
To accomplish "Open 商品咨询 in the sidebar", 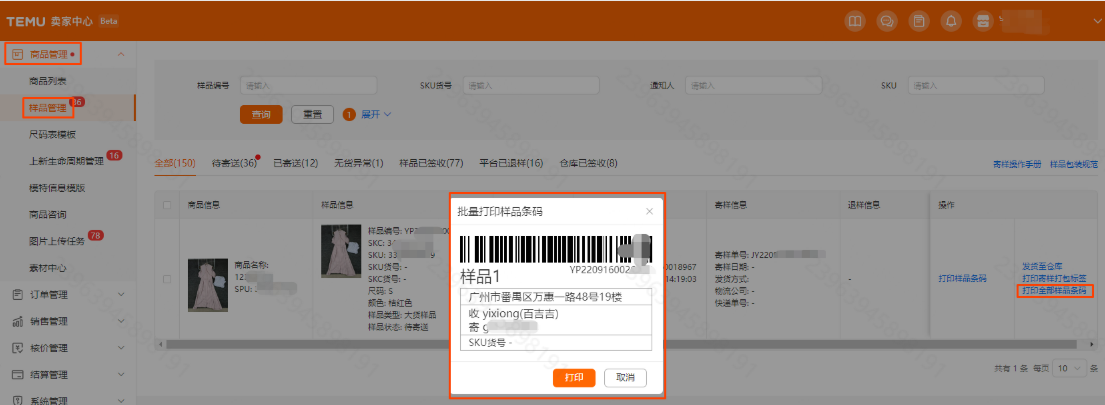I will coord(48,214).
